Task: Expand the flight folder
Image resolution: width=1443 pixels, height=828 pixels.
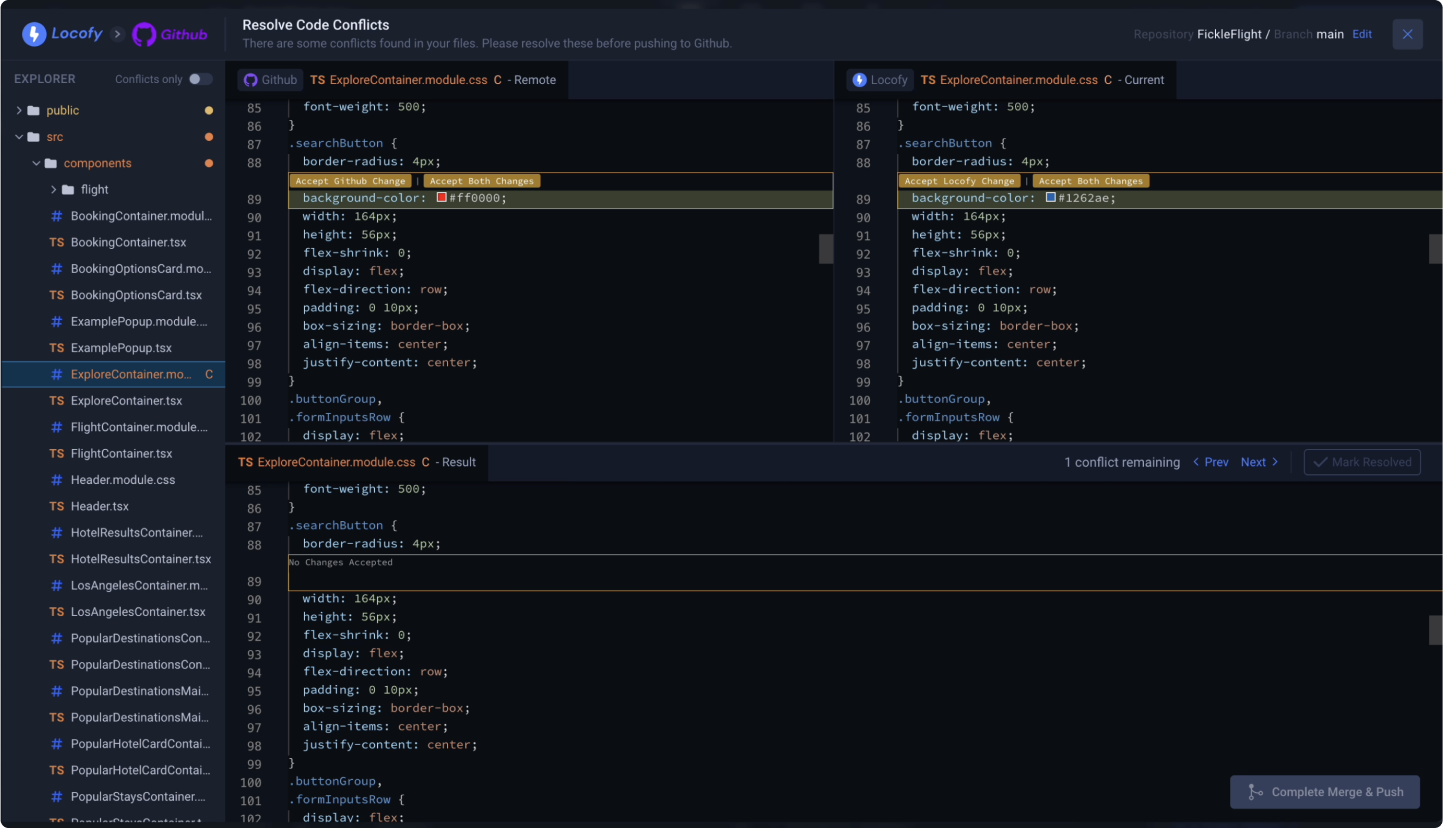Action: [55, 189]
